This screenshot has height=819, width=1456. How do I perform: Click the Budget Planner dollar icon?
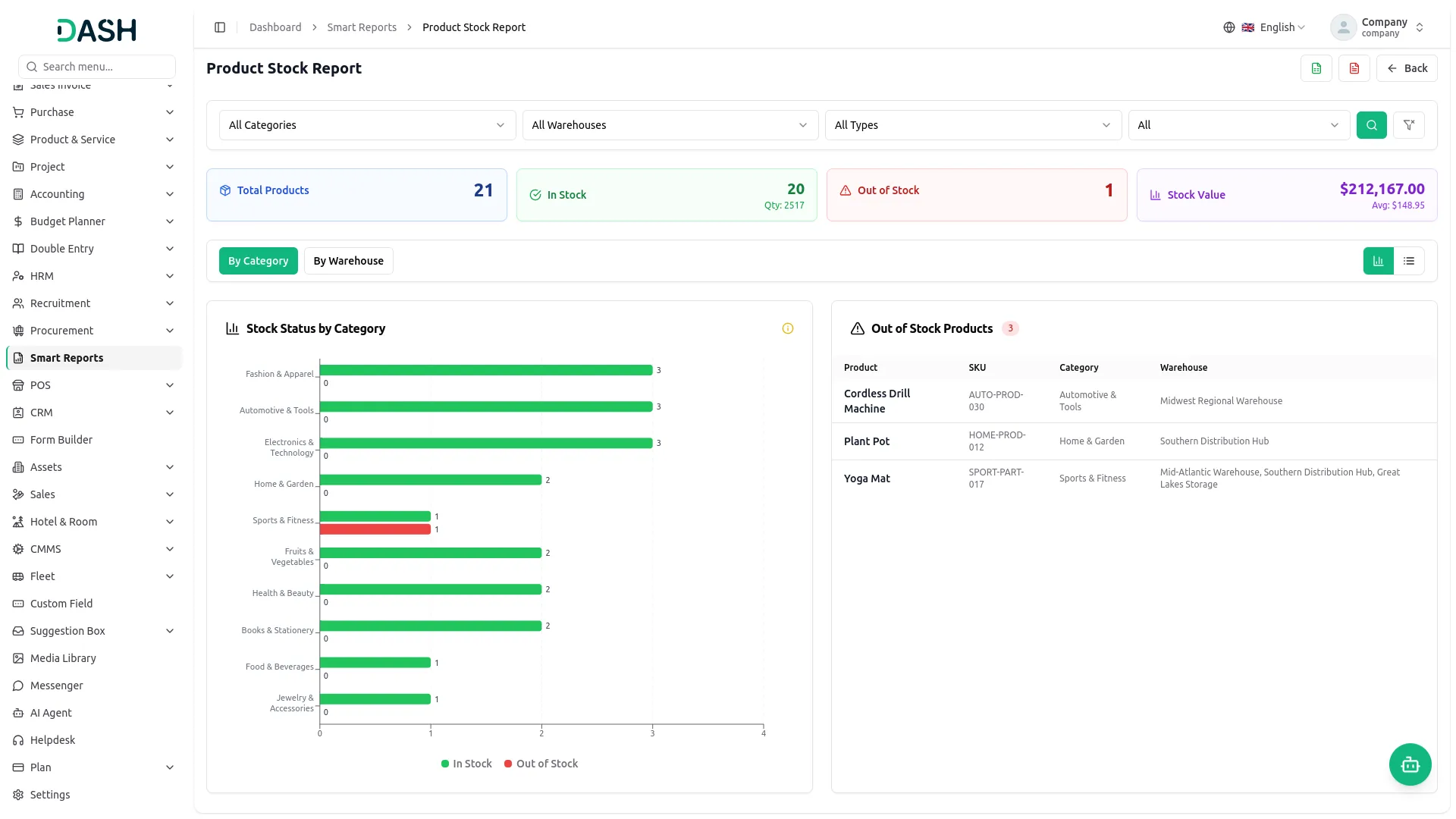pyautogui.click(x=18, y=221)
